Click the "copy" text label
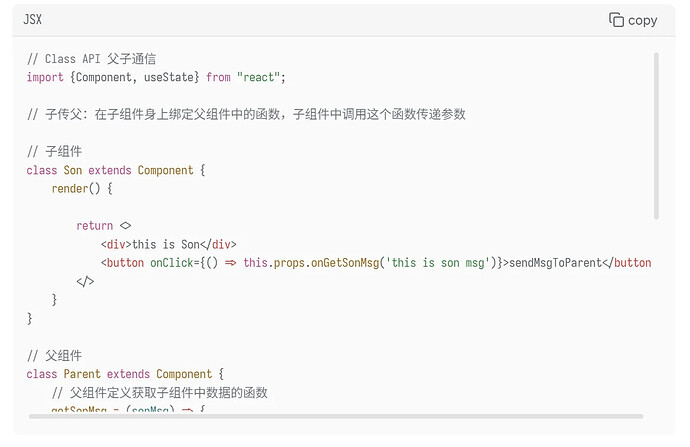This screenshot has width=690, height=447. [x=642, y=21]
